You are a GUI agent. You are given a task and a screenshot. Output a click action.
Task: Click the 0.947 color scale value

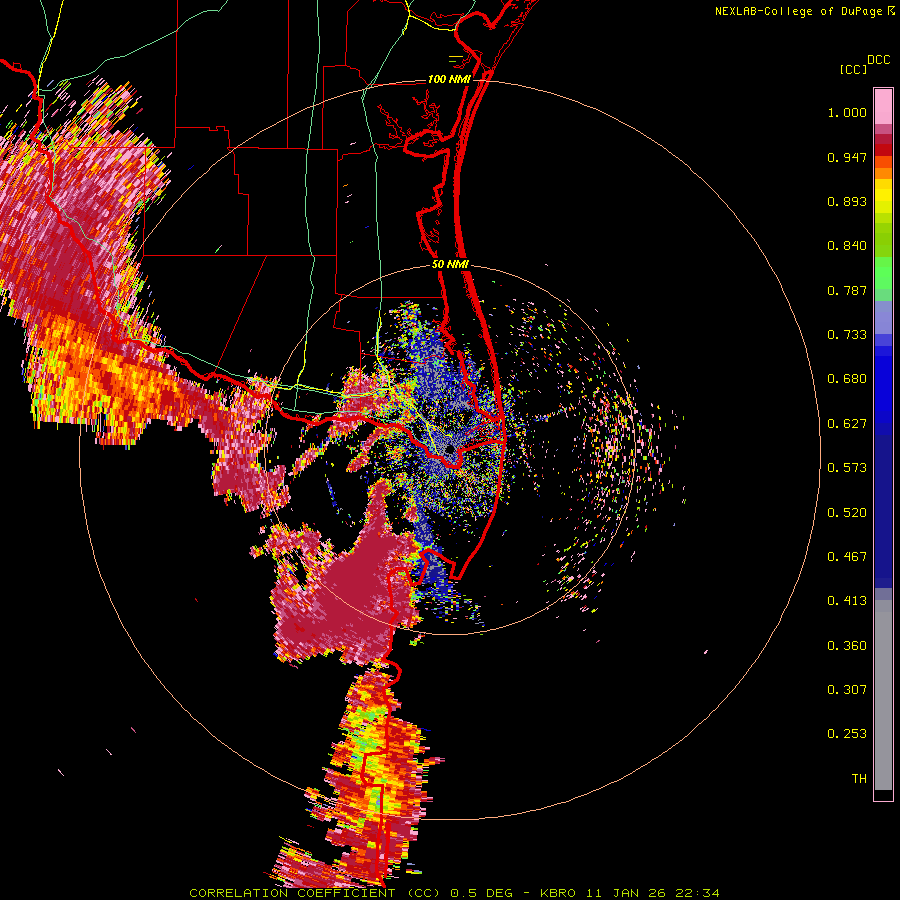[x=847, y=157]
